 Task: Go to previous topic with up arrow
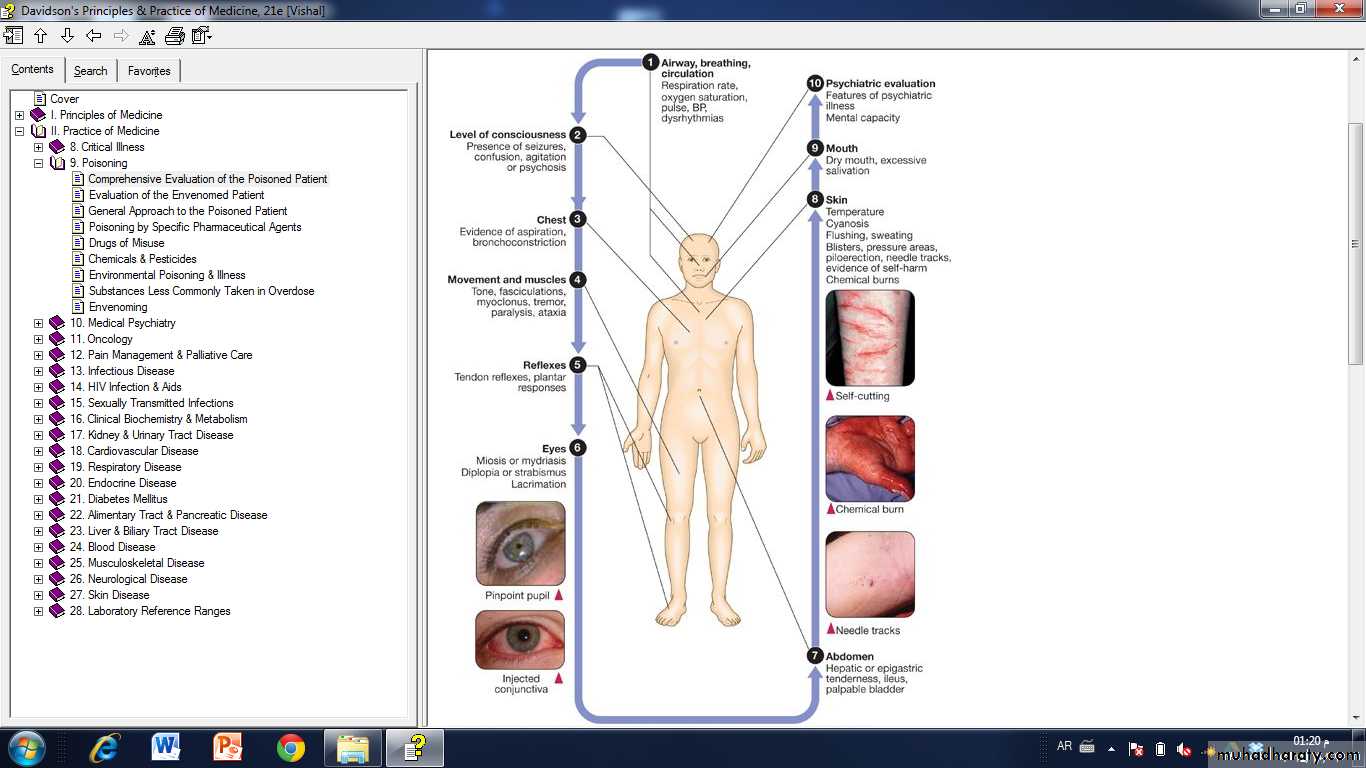click(x=41, y=36)
